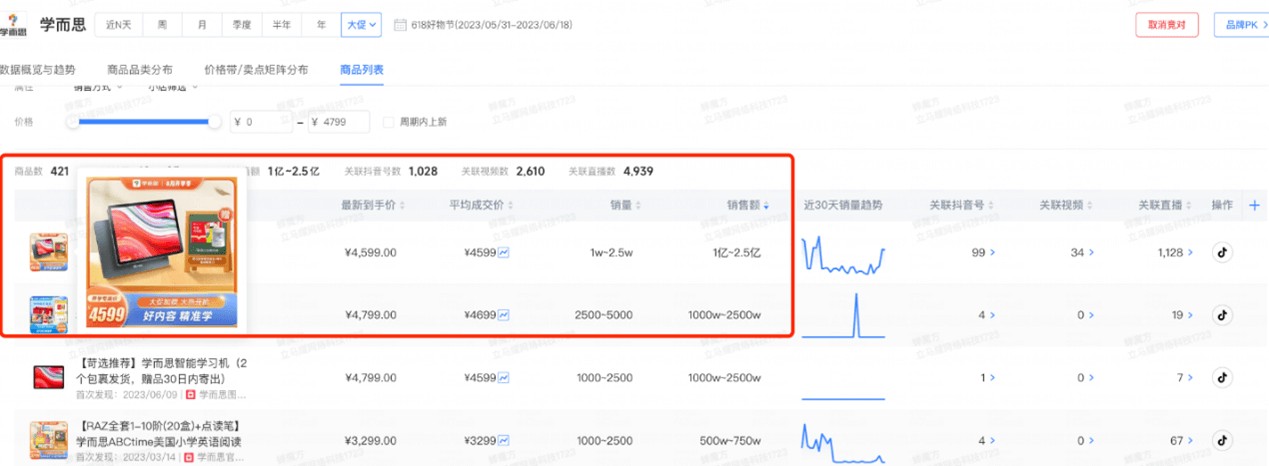Screen dimensions: 1269x466
Task: Select the 年 time range
Action: point(321,25)
